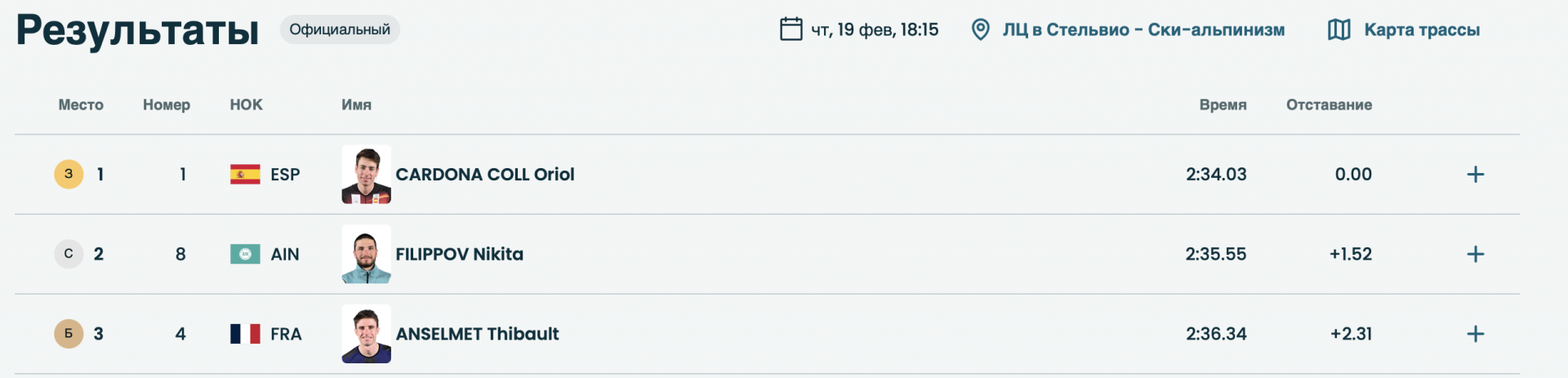Open Oriol Cardona Coll's photo thumbnail
1568x378 pixels.
[366, 174]
